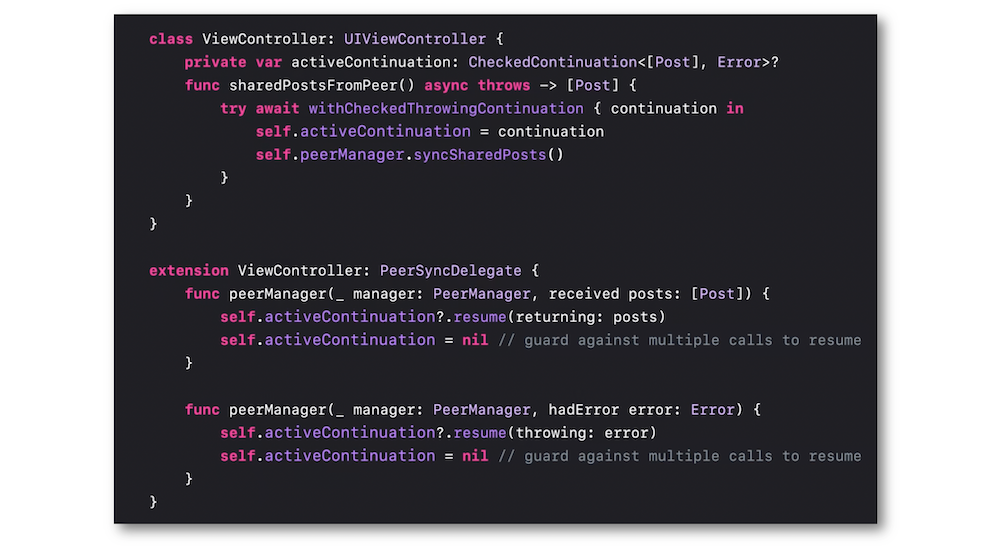Click the class keyword before ViewController
This screenshot has height=546, width=1000.
(171, 39)
